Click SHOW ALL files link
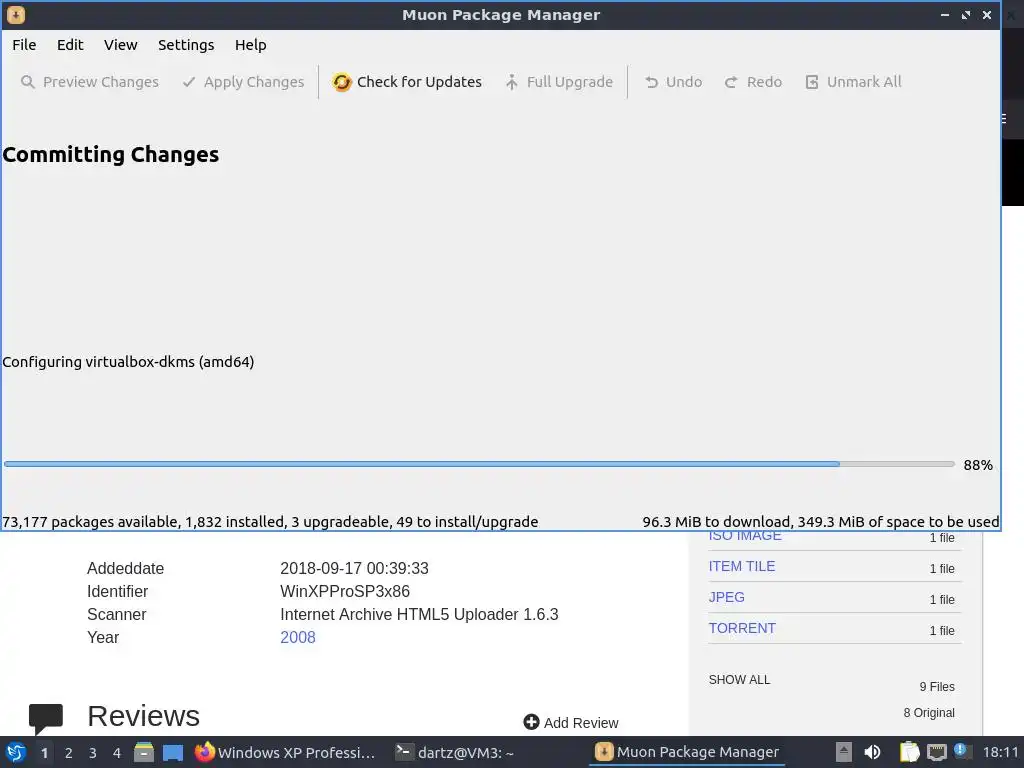Viewport: 1024px width, 768px height. (739, 680)
